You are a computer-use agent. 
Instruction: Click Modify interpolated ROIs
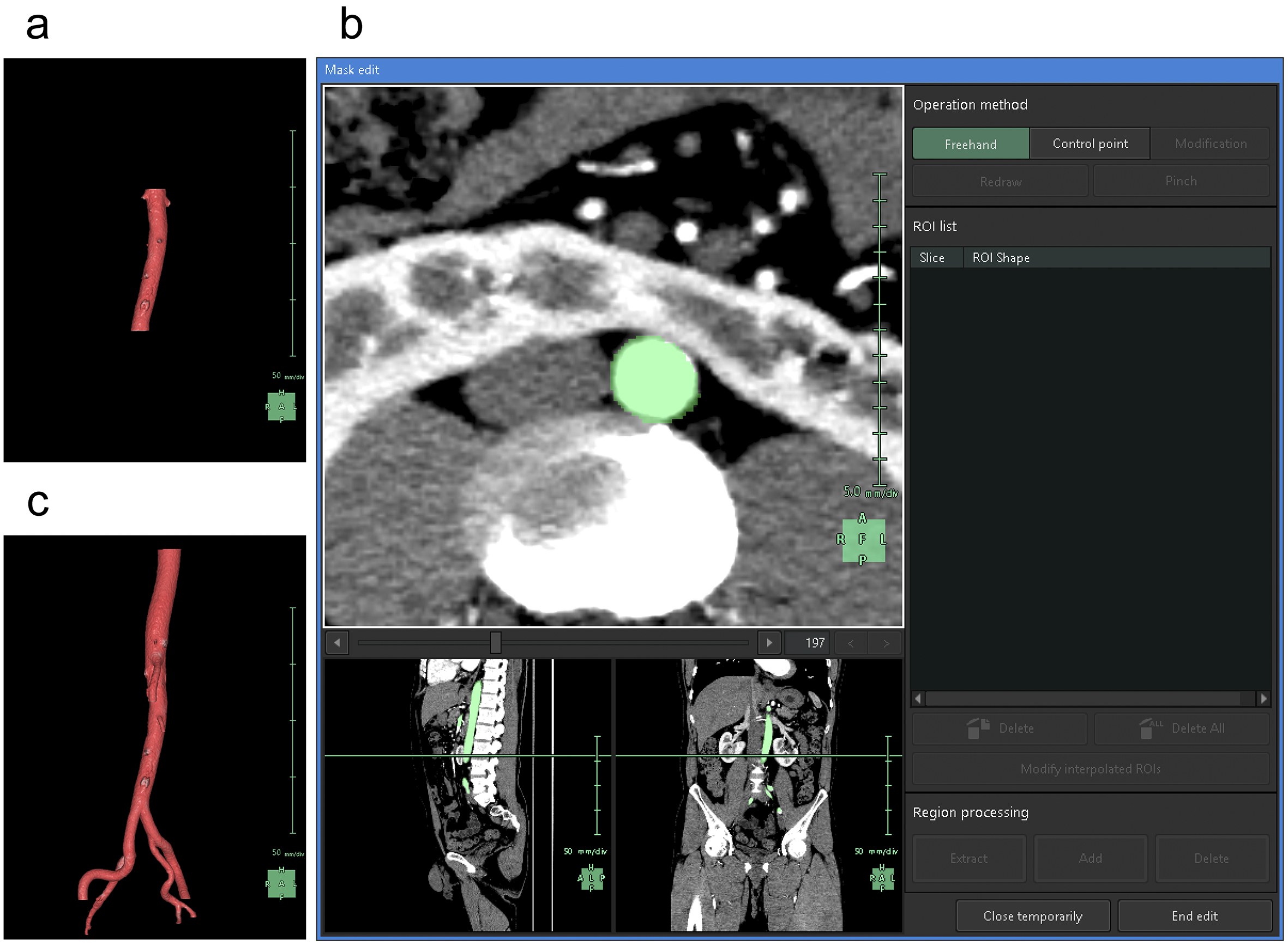[x=1091, y=769]
